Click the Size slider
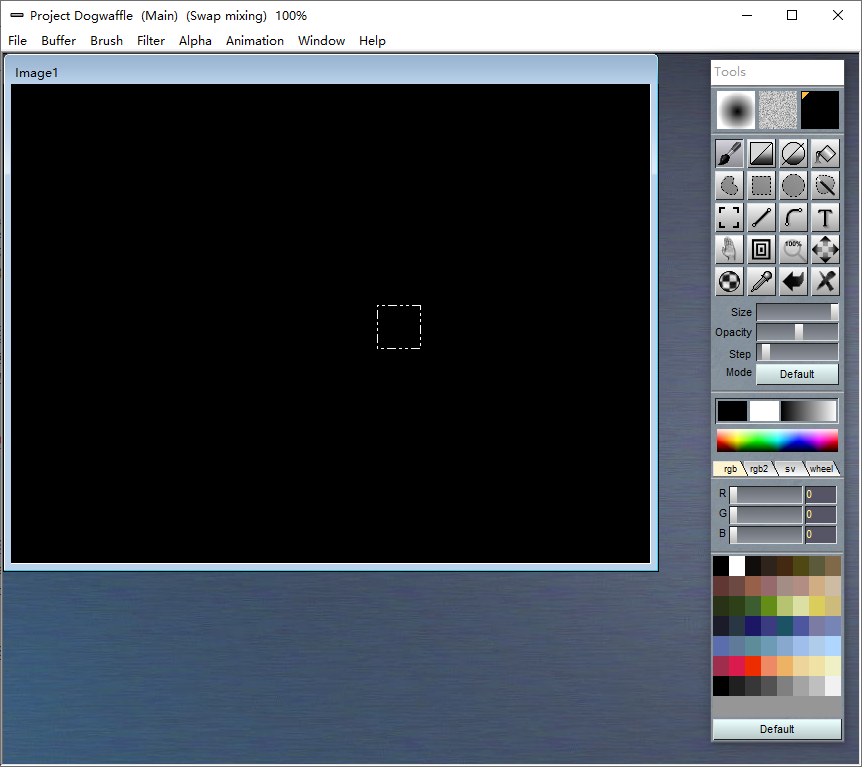862x767 pixels. (x=797, y=312)
